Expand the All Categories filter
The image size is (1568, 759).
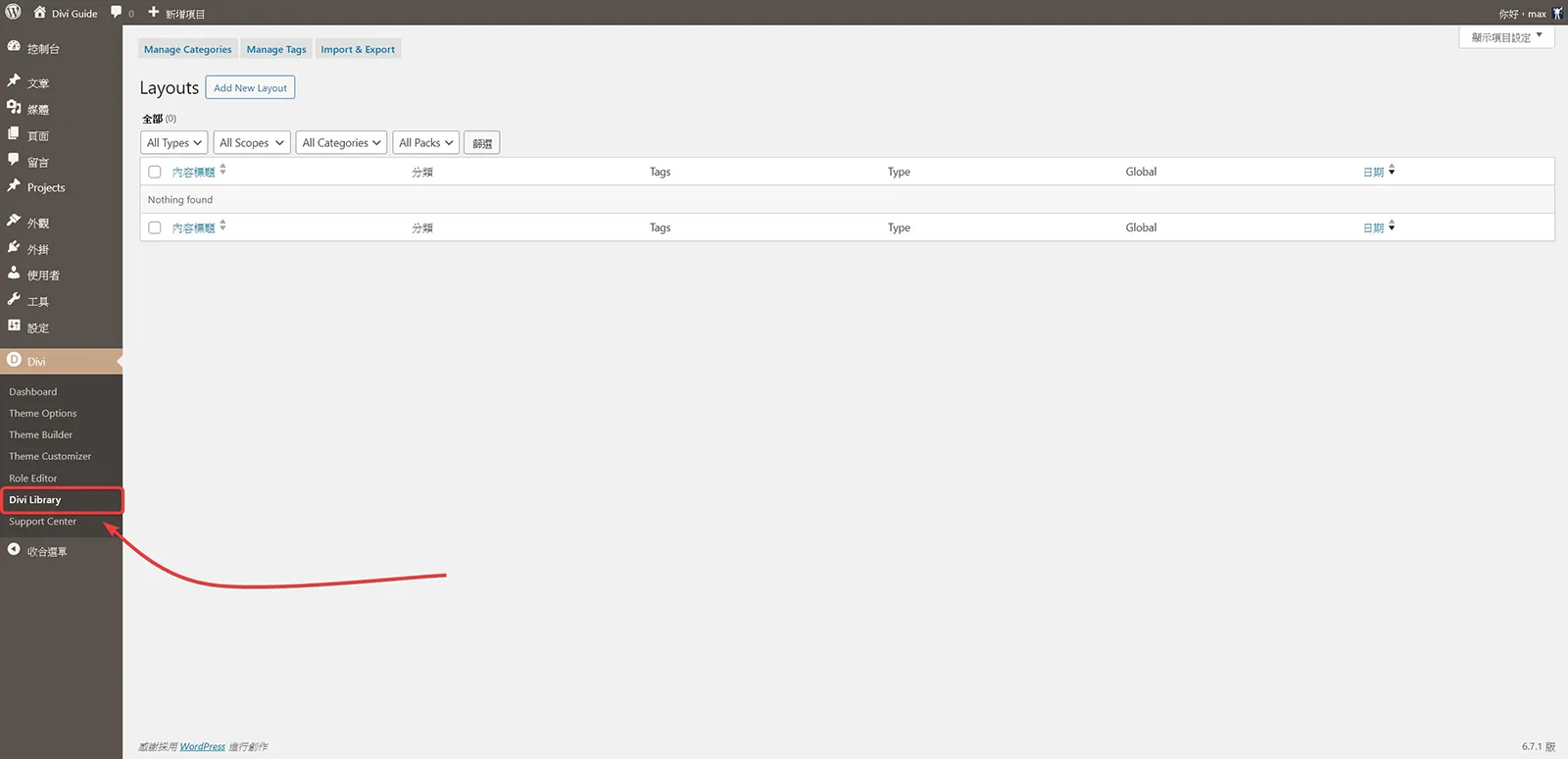click(342, 143)
